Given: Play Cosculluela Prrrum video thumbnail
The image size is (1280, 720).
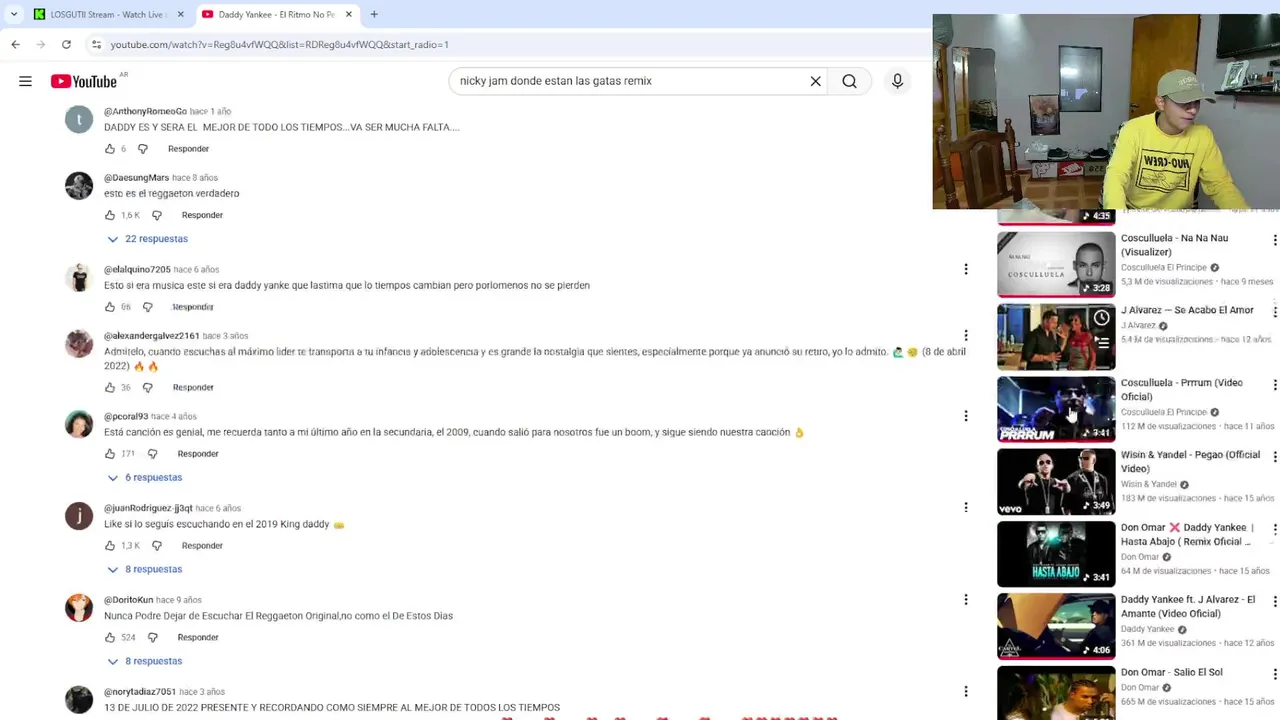Looking at the screenshot, I should (1056, 409).
